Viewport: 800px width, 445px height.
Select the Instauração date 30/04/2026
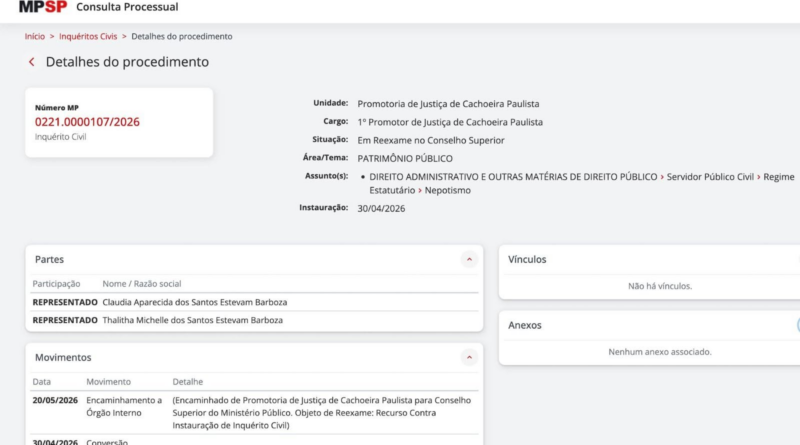pos(381,209)
